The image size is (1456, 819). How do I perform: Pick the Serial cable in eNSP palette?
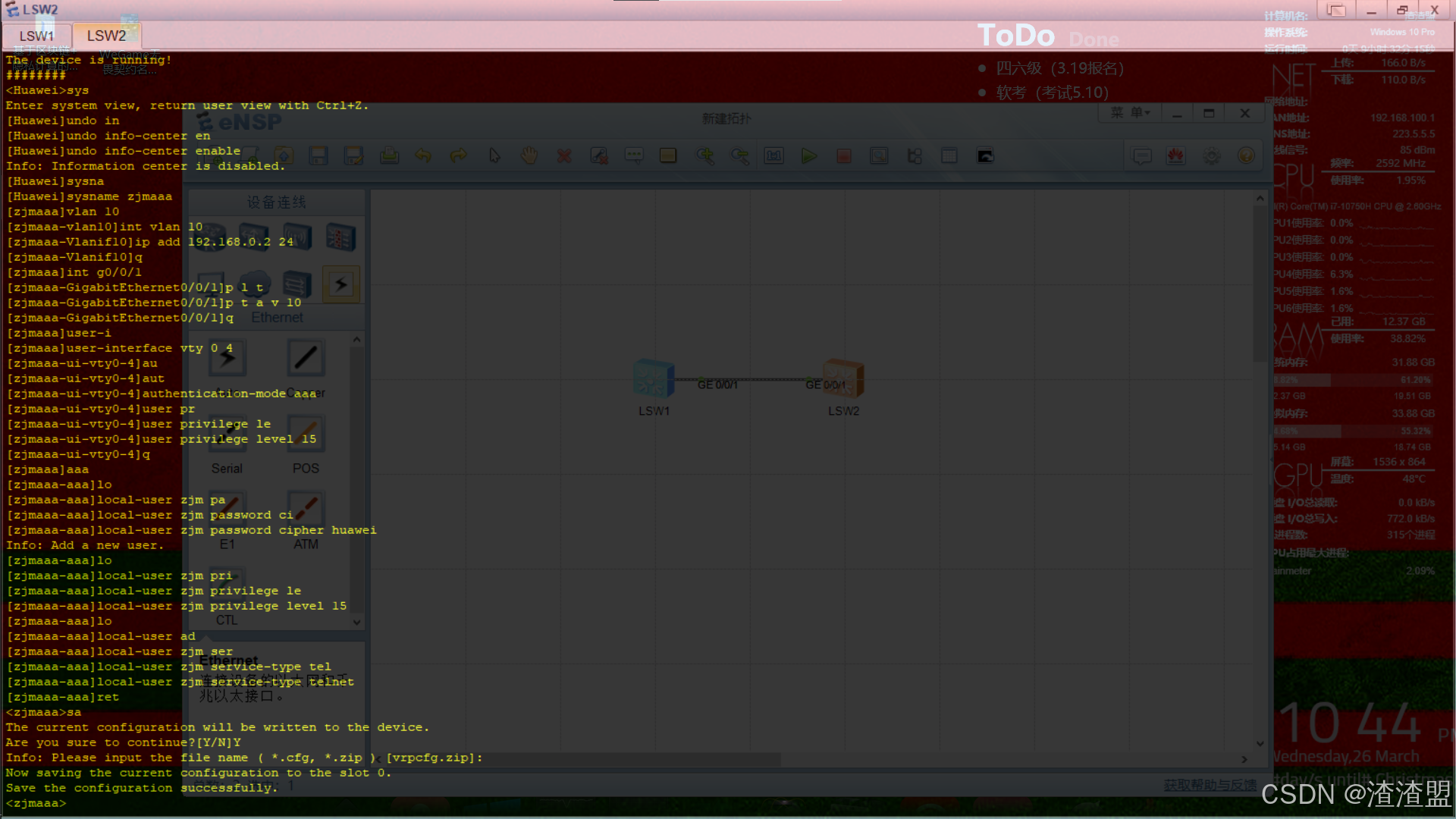coord(227,434)
